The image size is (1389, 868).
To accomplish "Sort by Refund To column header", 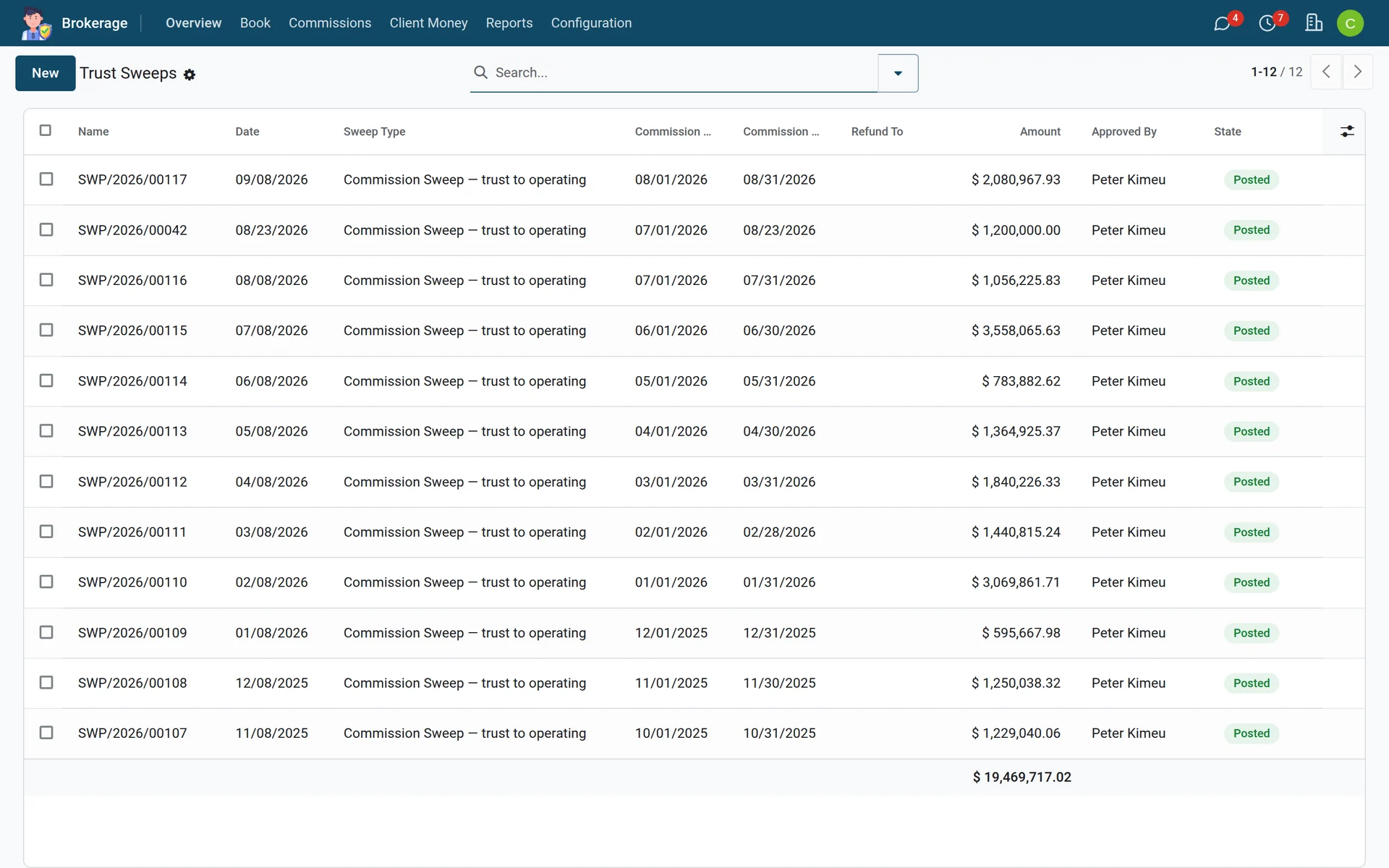I will pyautogui.click(x=877, y=132).
